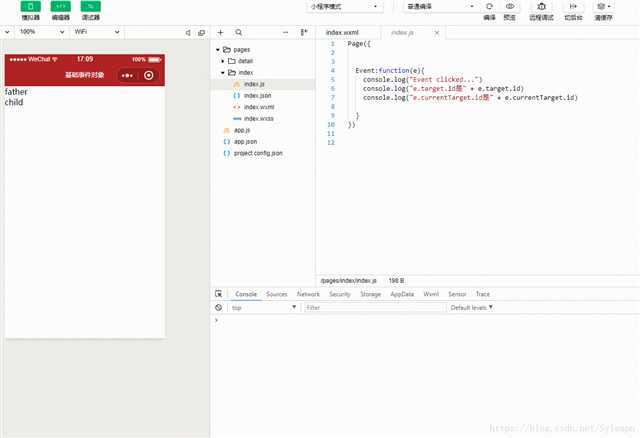Open the 清缓存 clear cache menu
This screenshot has height=438, width=640.
[x=603, y=7]
